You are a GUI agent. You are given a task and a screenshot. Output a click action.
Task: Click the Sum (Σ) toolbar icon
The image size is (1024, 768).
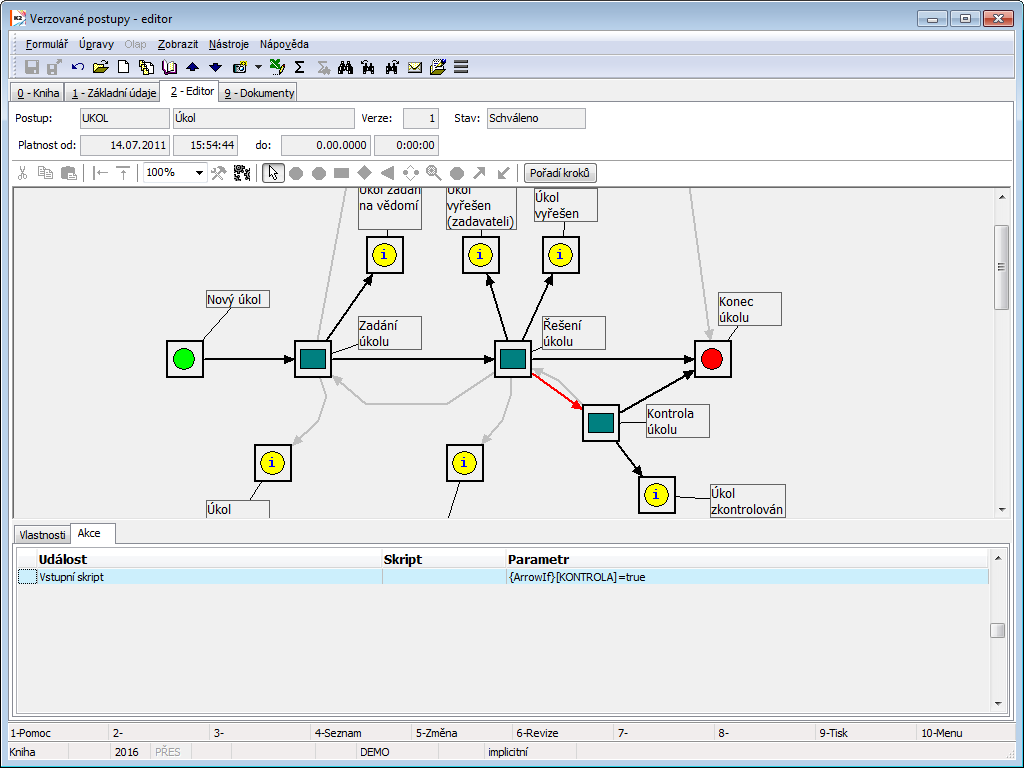click(299, 67)
